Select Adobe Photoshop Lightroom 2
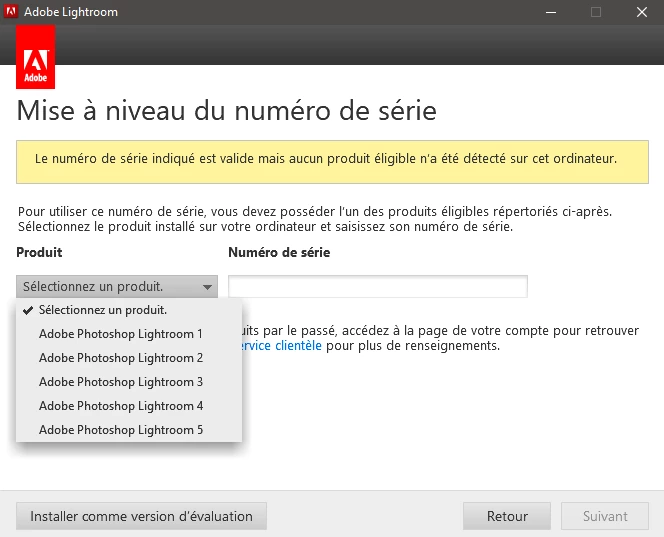 (129, 358)
